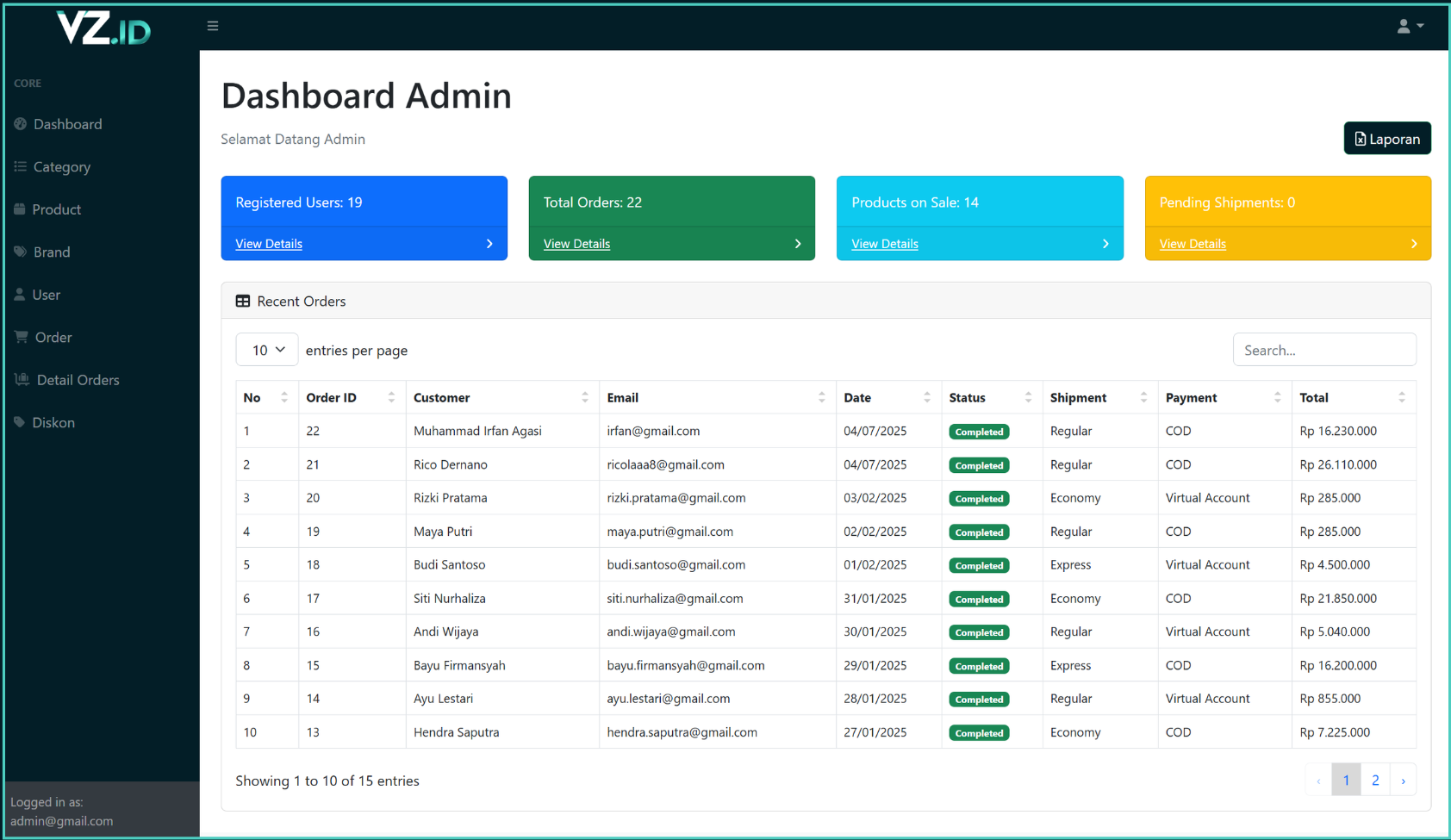Click date 31/01/2025 in Siti Nurhaliza row
The height and width of the screenshot is (840, 1451).
(875, 599)
